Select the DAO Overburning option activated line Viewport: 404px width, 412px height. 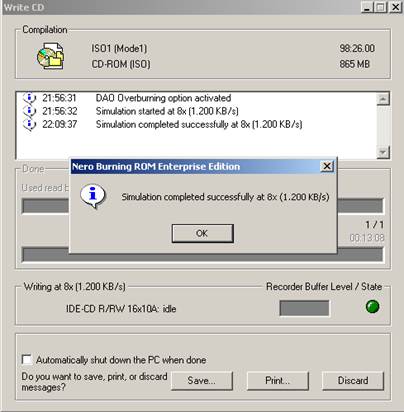point(163,98)
